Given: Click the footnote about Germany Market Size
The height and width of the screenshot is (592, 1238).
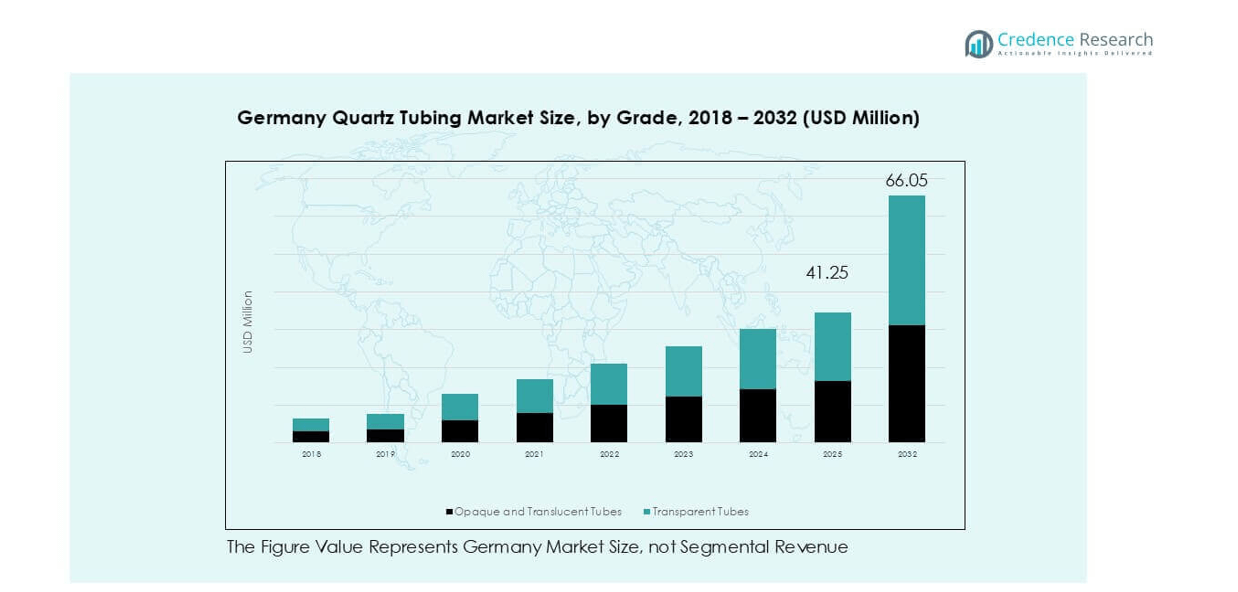Looking at the screenshot, I should click(x=537, y=547).
